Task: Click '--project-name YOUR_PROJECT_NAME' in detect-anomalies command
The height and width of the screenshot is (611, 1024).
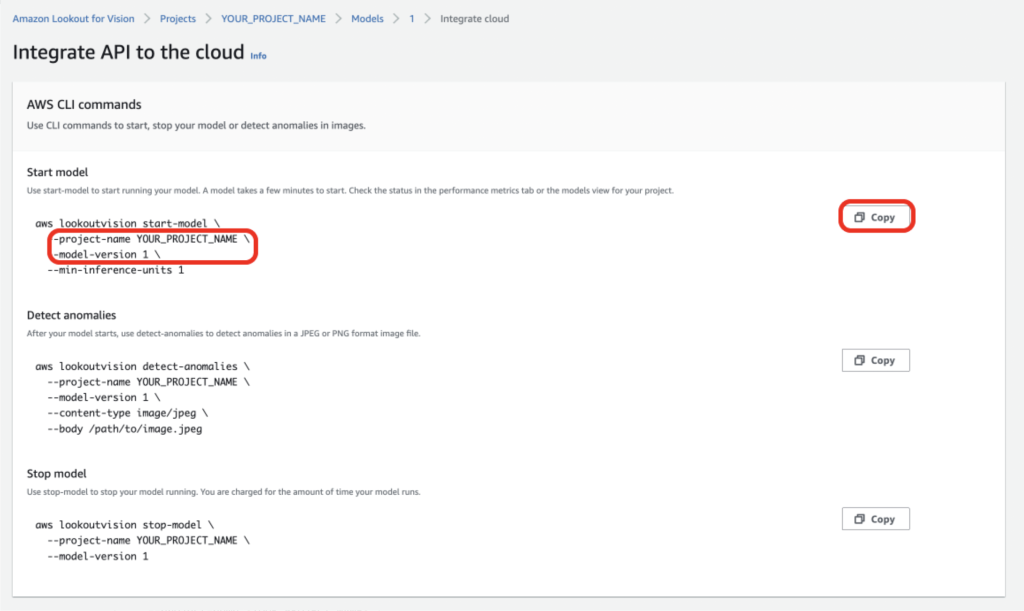Action: pyautogui.click(x=148, y=382)
